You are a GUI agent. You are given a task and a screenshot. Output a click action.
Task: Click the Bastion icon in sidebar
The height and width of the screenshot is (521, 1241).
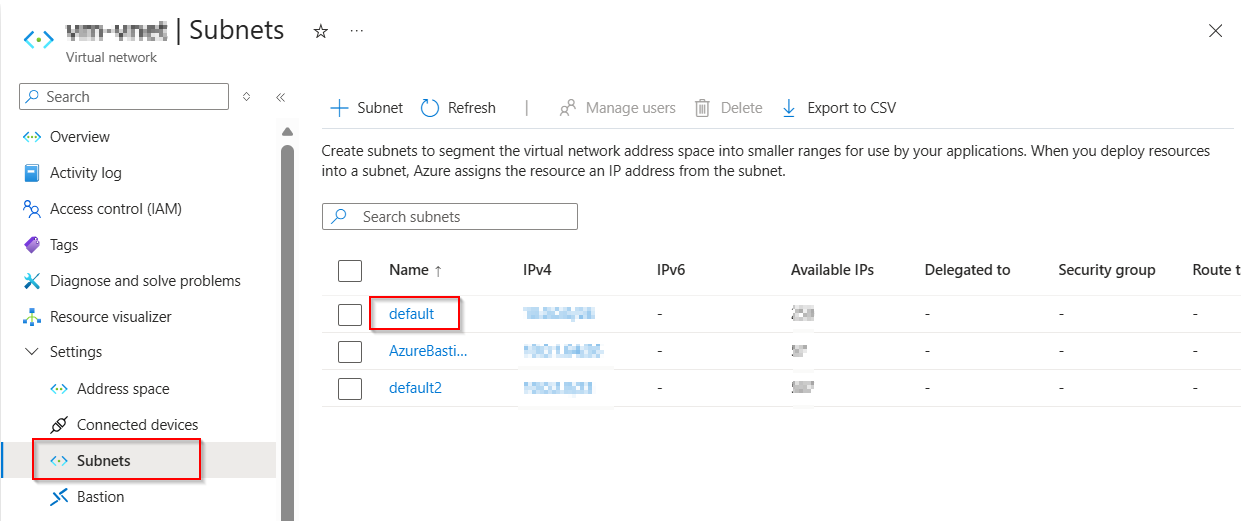(59, 497)
